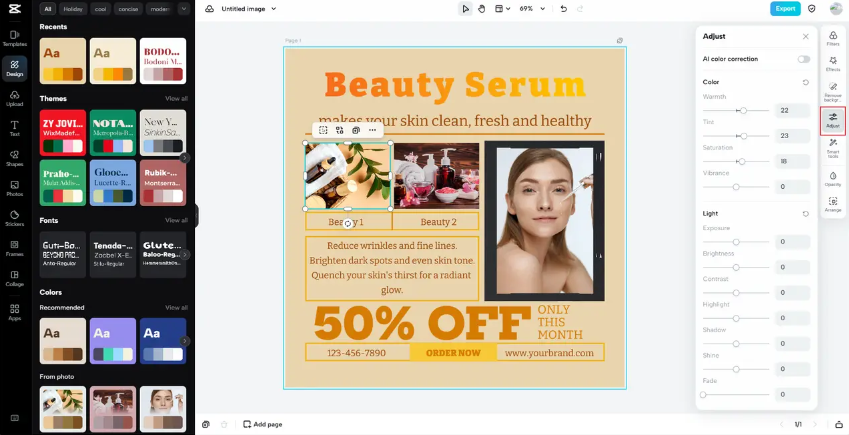
Task: Apply the purple recommended color palette
Action: [113, 341]
